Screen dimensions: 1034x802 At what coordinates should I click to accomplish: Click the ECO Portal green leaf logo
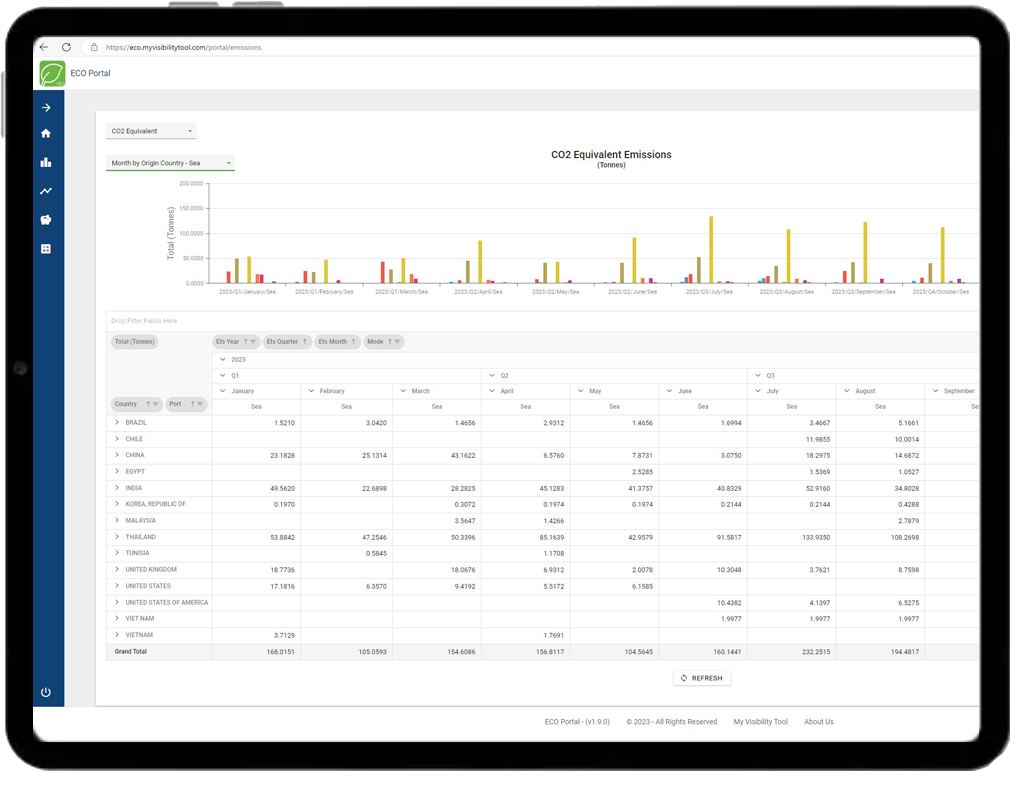52,73
